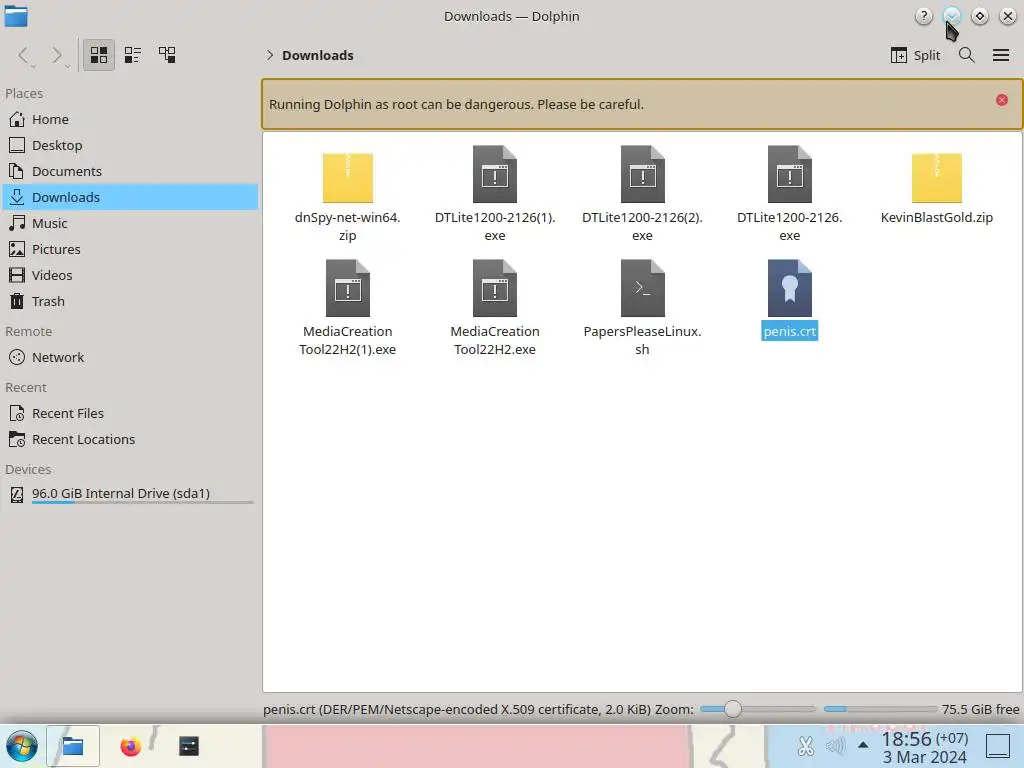The width and height of the screenshot is (1024, 768).
Task: Select Downloads in Places
Action: (x=129, y=197)
